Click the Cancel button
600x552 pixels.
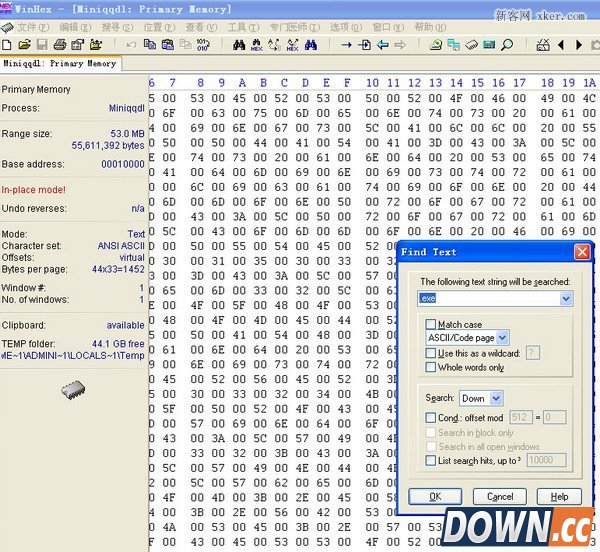coord(499,496)
